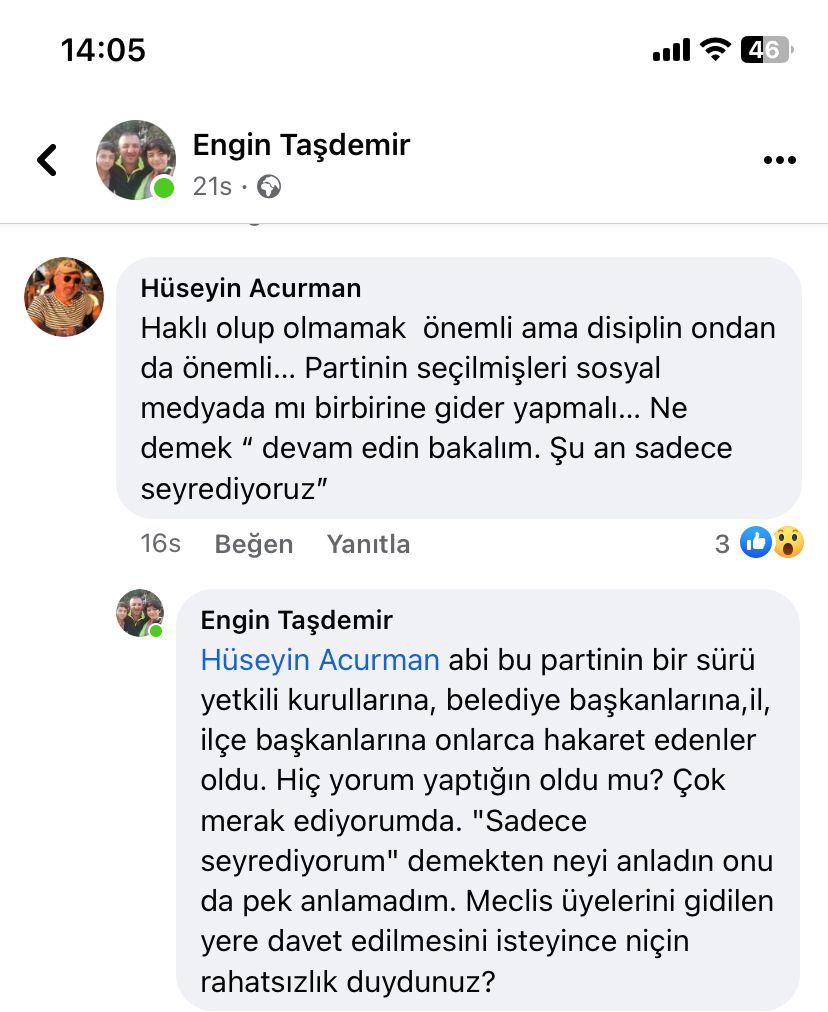828x1012 pixels.
Task: Tap the 21s post timestamp
Action: point(212,186)
